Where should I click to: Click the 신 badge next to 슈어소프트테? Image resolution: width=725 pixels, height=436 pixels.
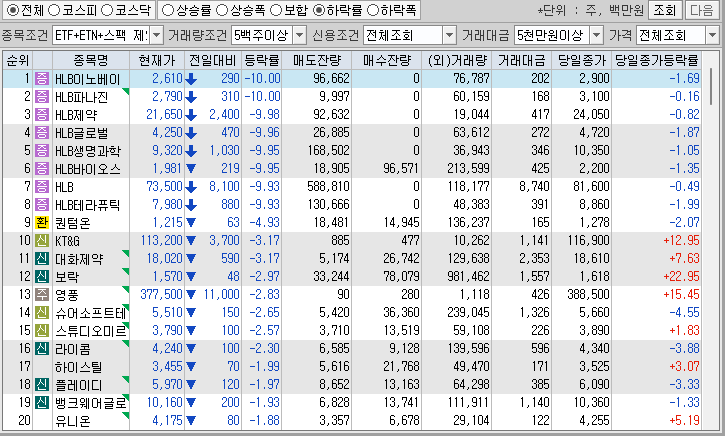click(x=42, y=313)
